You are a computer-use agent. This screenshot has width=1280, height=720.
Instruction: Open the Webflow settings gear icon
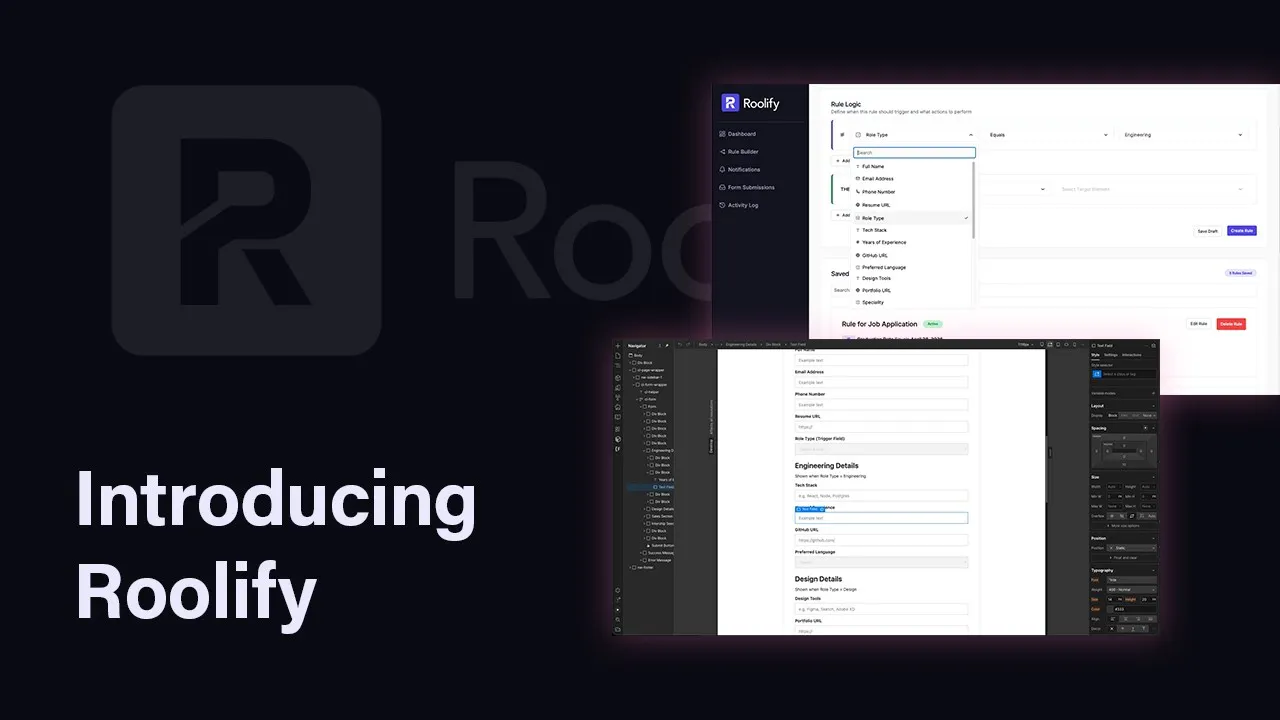click(x=618, y=590)
